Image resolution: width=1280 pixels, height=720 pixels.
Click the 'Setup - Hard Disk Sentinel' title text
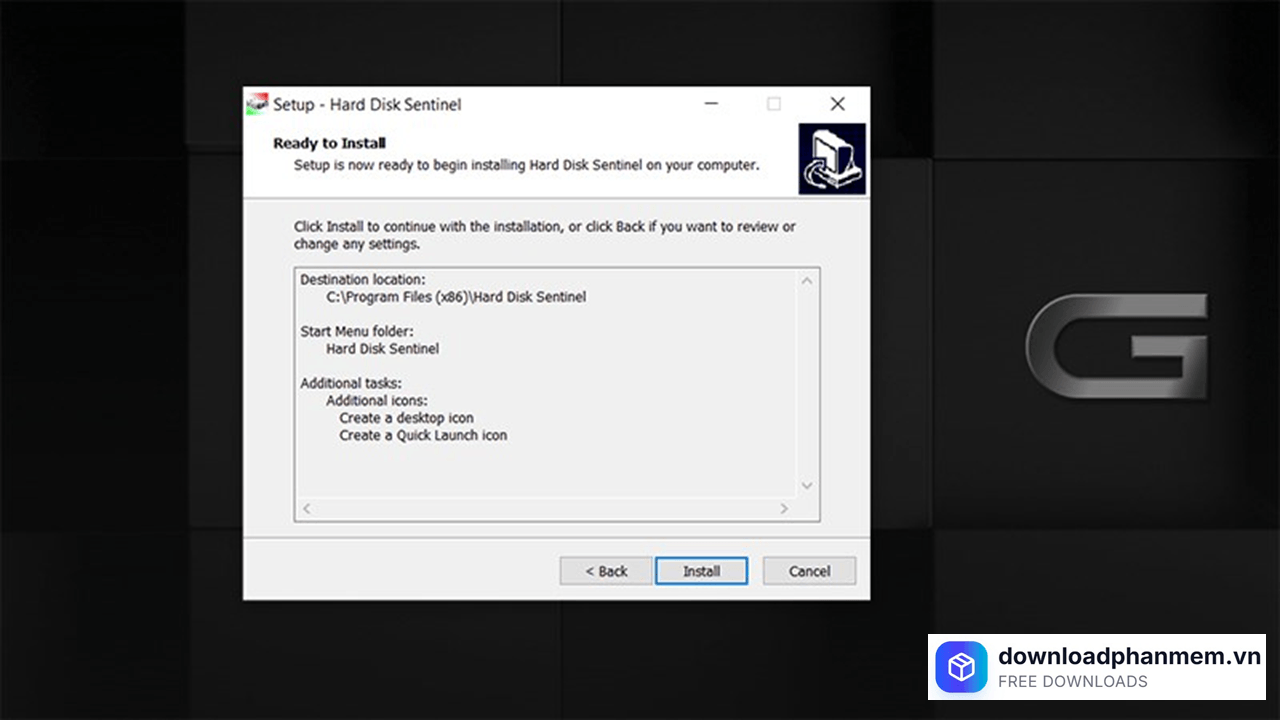tap(367, 104)
